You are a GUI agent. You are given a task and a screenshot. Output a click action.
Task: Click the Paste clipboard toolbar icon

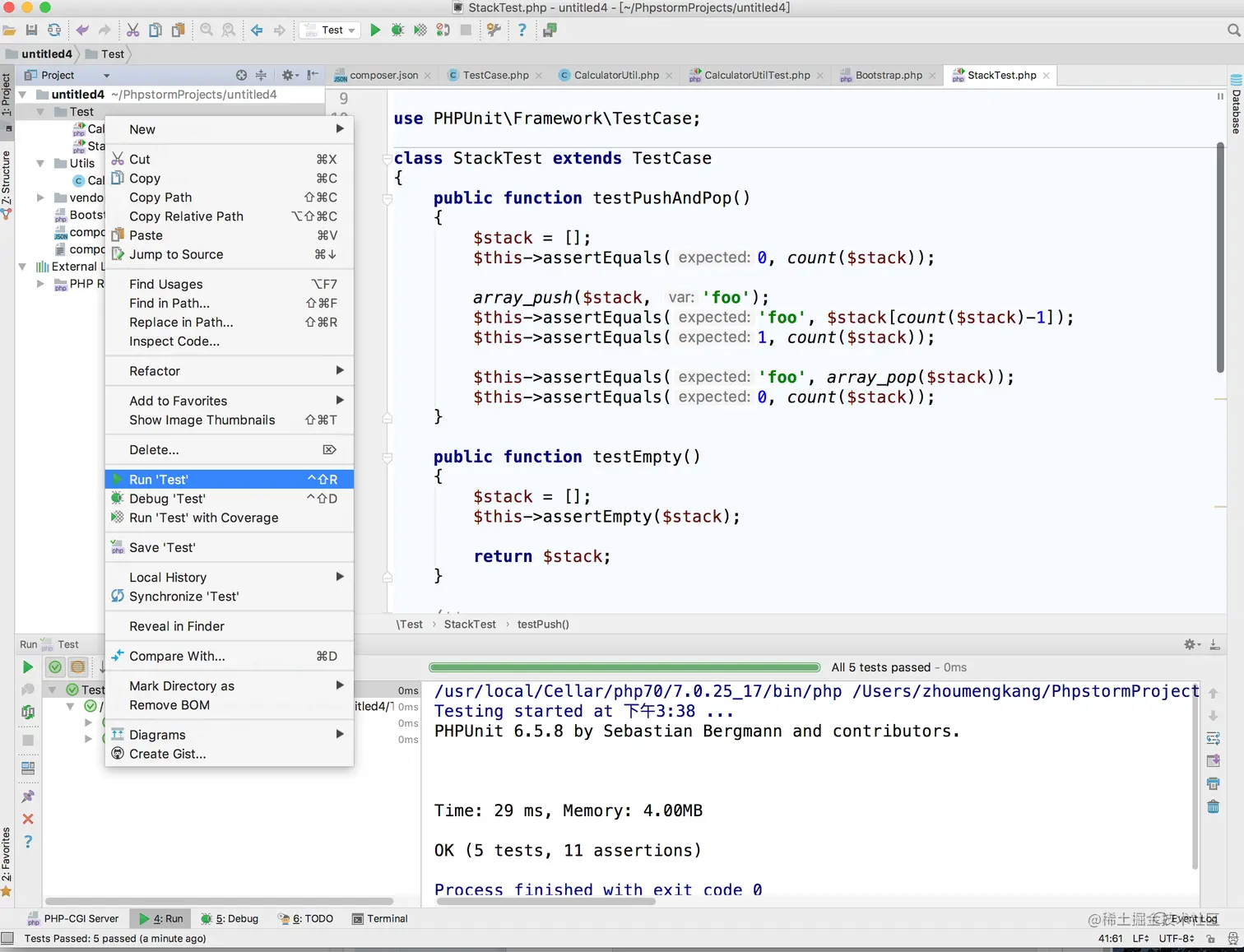(x=178, y=30)
